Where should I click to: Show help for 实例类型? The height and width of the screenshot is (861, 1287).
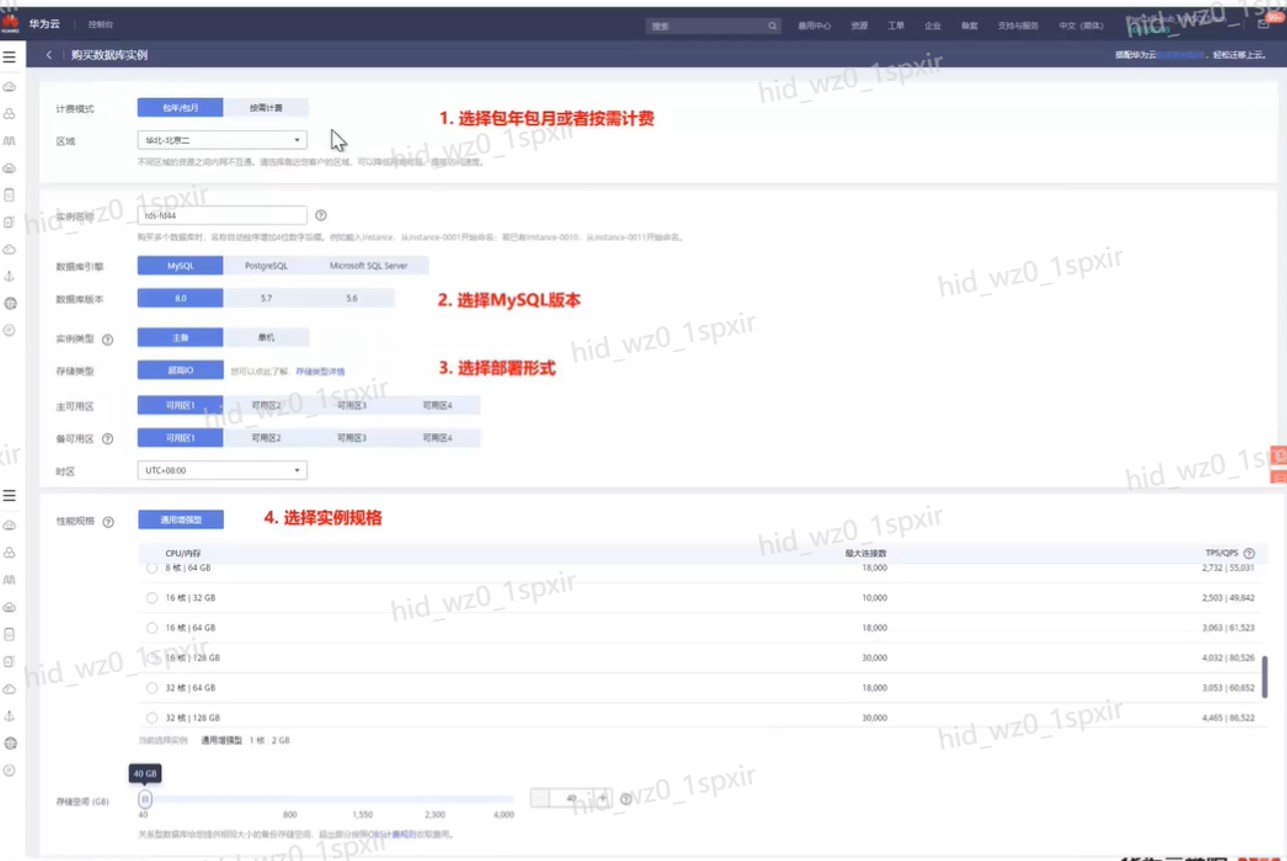(108, 339)
